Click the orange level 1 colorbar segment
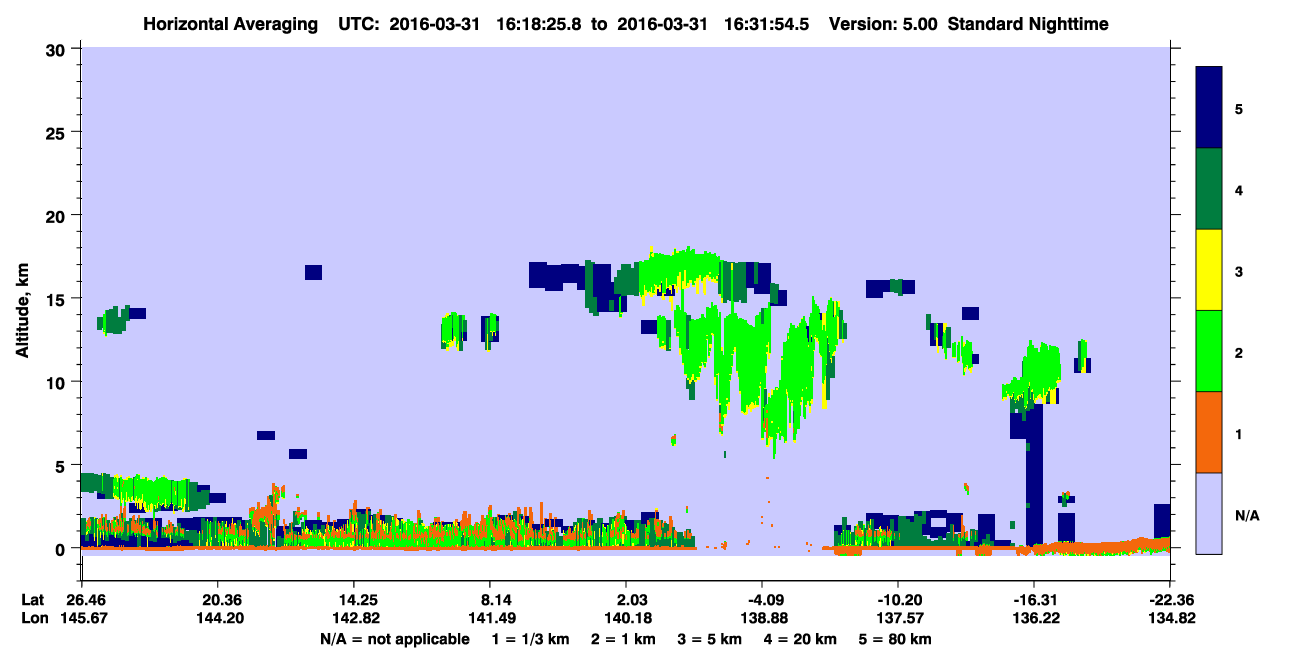Screen dimensions: 1300x667 (x=1209, y=432)
